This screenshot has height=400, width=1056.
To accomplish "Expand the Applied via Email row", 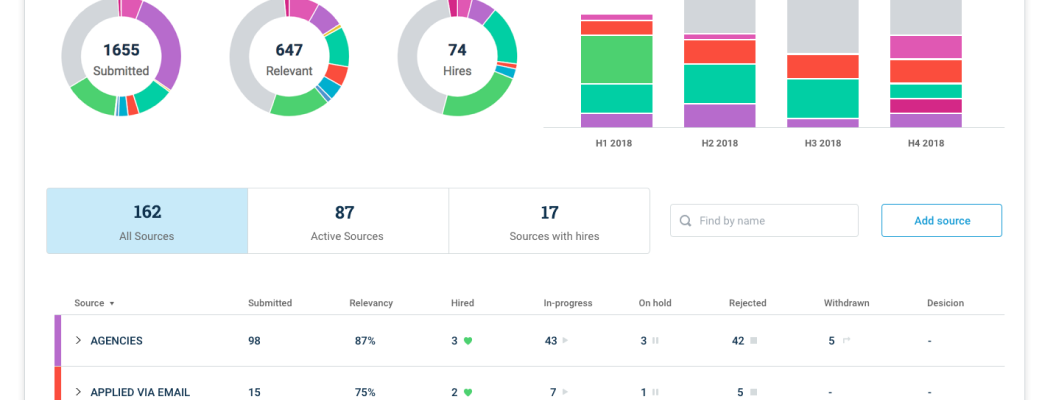I will pyautogui.click(x=78, y=393).
